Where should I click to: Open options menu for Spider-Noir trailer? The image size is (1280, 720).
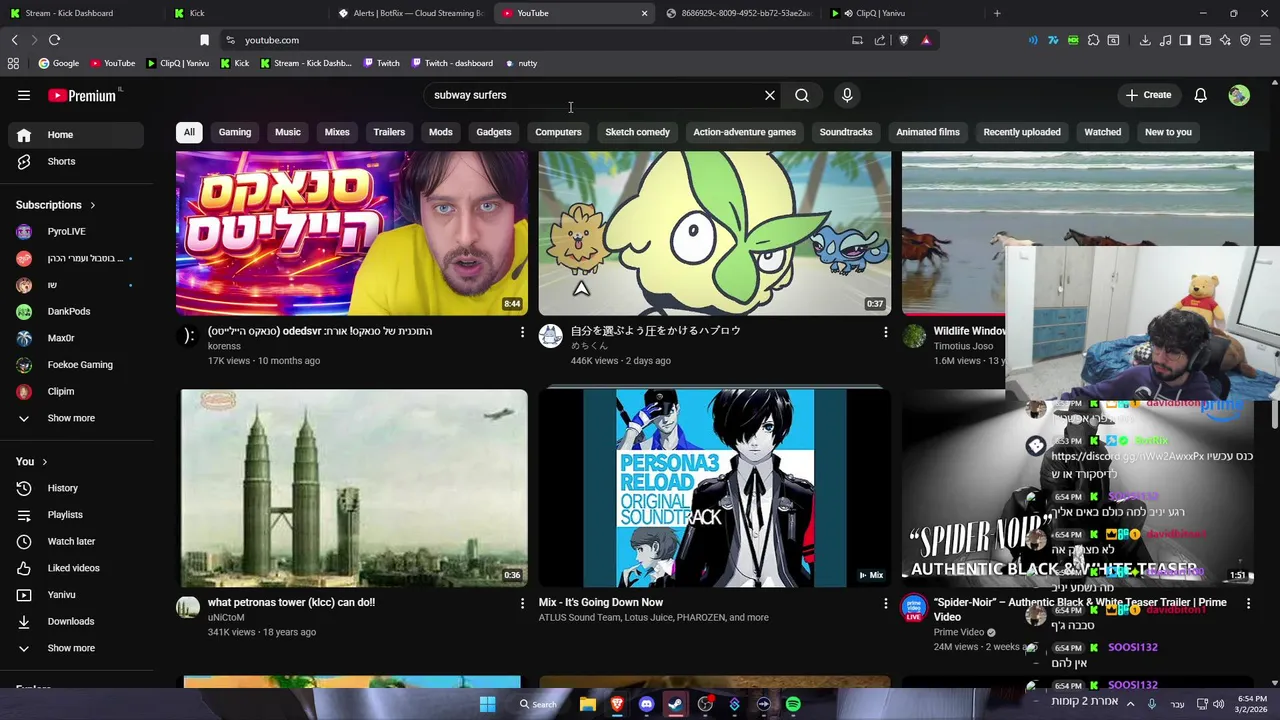pyautogui.click(x=1248, y=604)
